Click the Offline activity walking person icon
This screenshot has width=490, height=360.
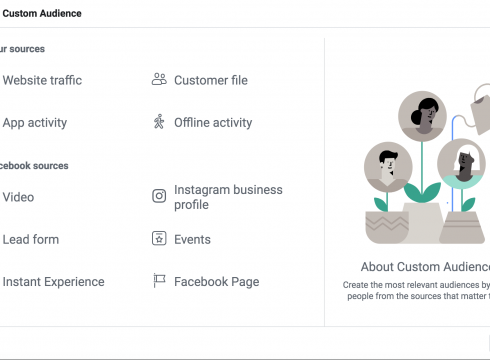click(159, 122)
